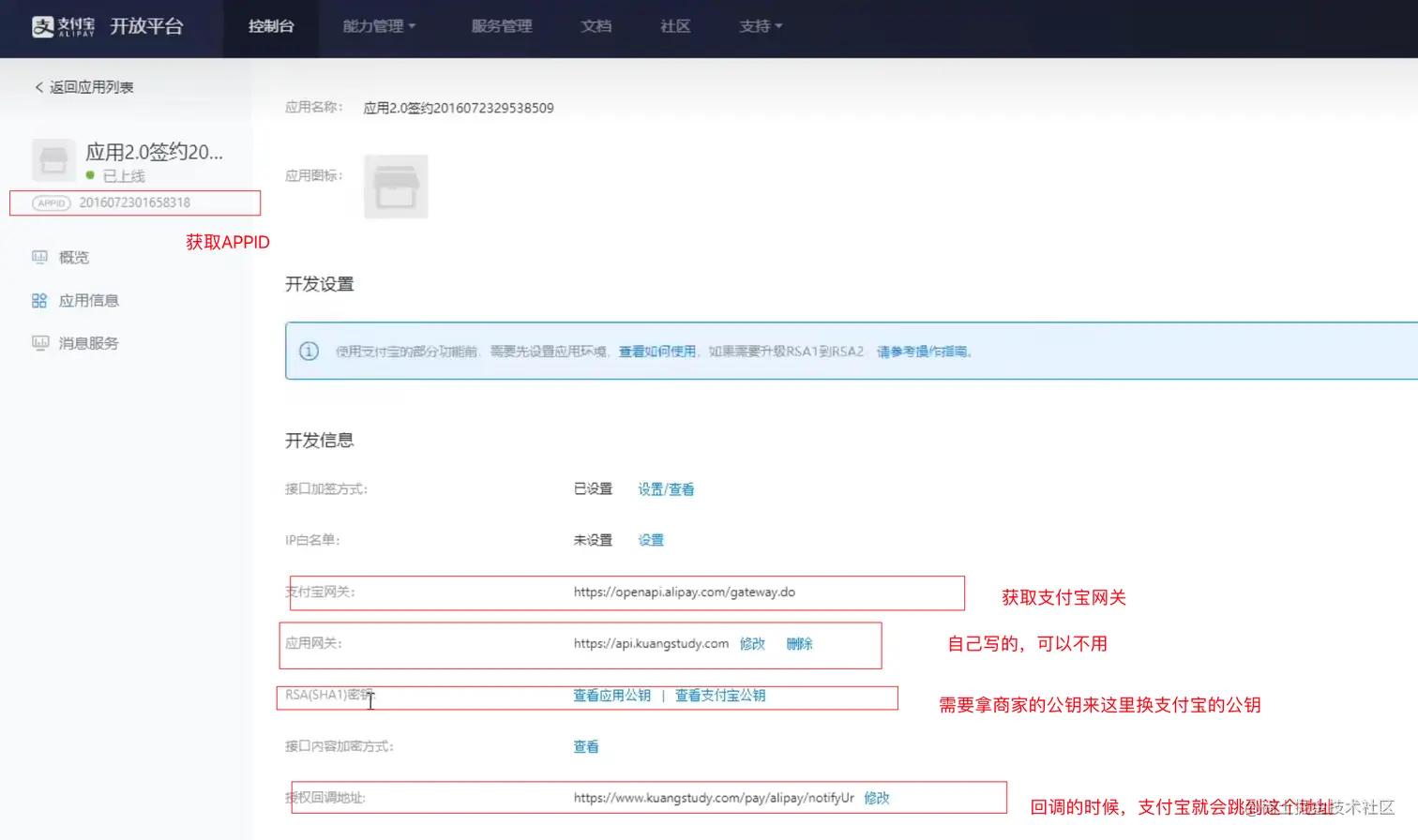Click 设置 for IP白名单
Image resolution: width=1418 pixels, height=840 pixels.
point(651,540)
